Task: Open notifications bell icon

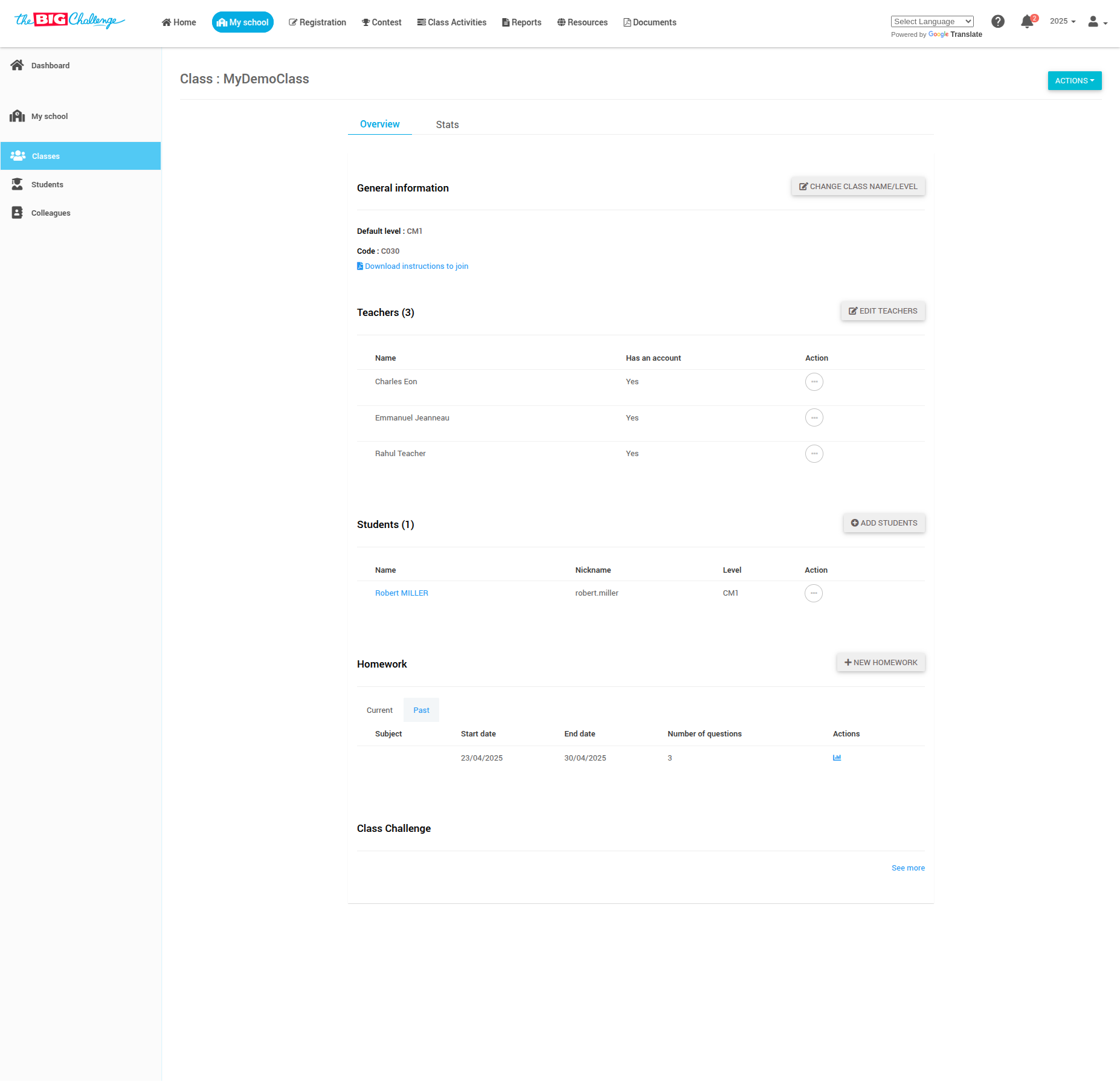Action: click(x=1028, y=22)
